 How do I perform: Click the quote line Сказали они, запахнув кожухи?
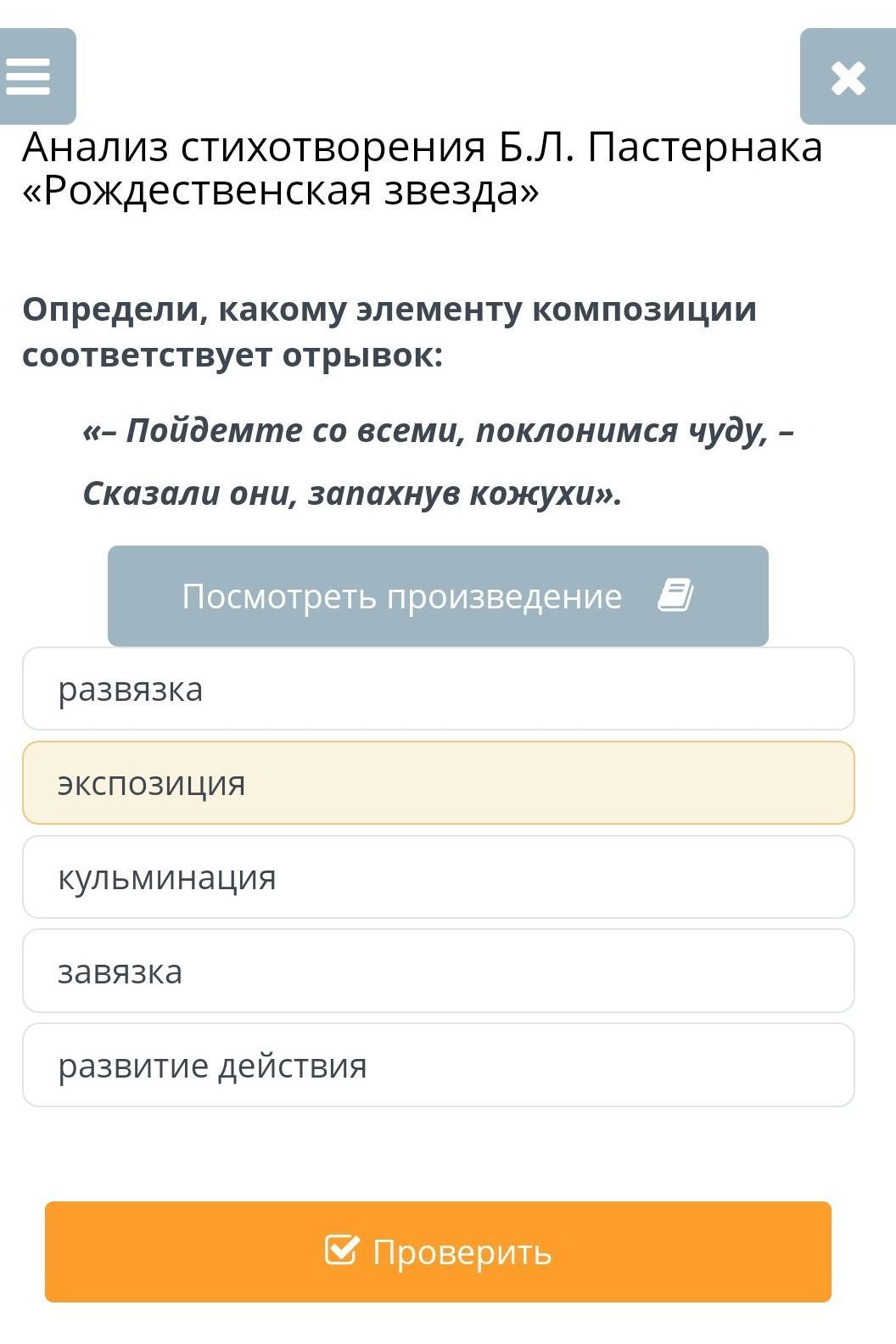(x=352, y=493)
